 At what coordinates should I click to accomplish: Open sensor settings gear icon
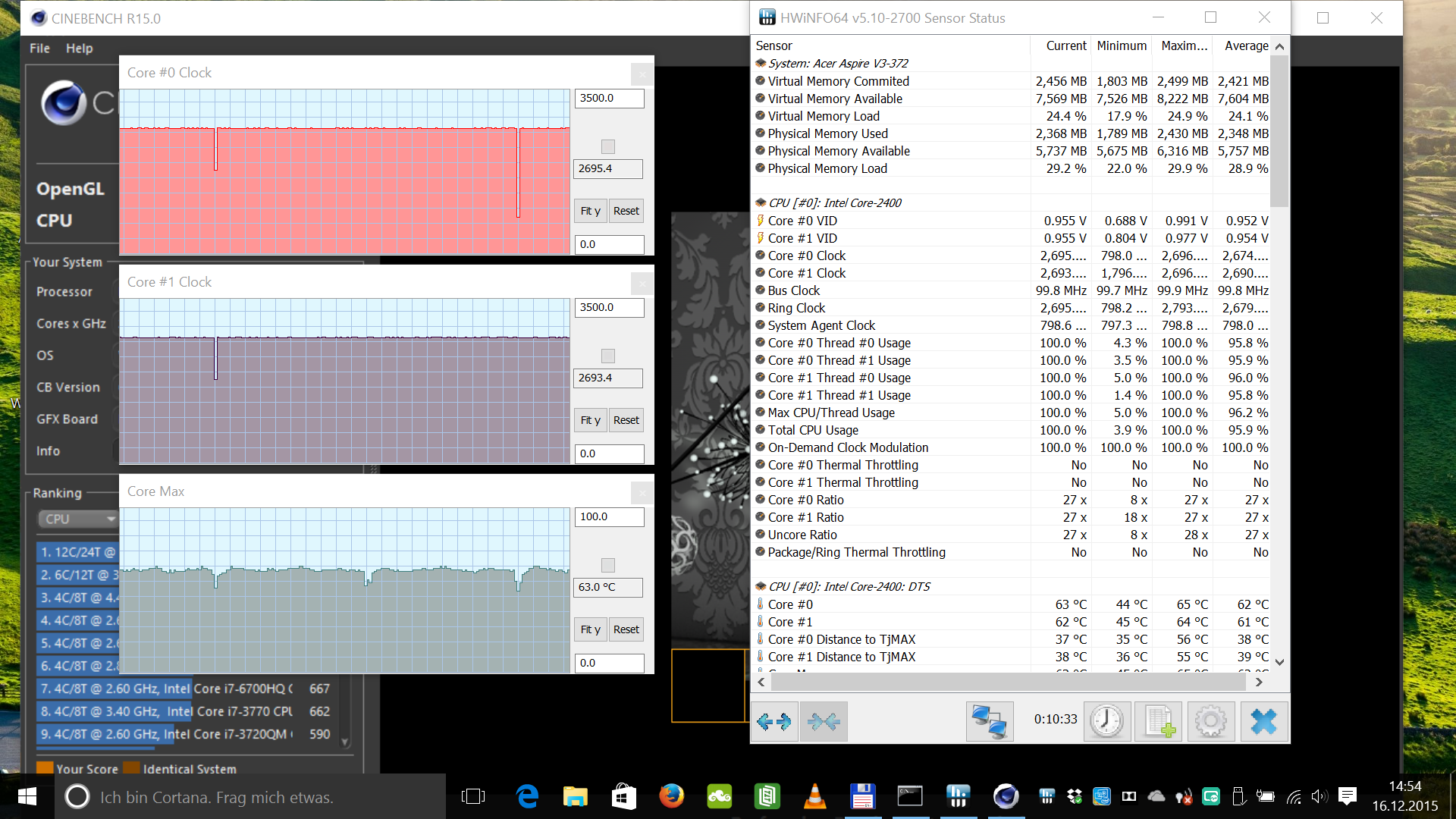pyautogui.click(x=1211, y=721)
